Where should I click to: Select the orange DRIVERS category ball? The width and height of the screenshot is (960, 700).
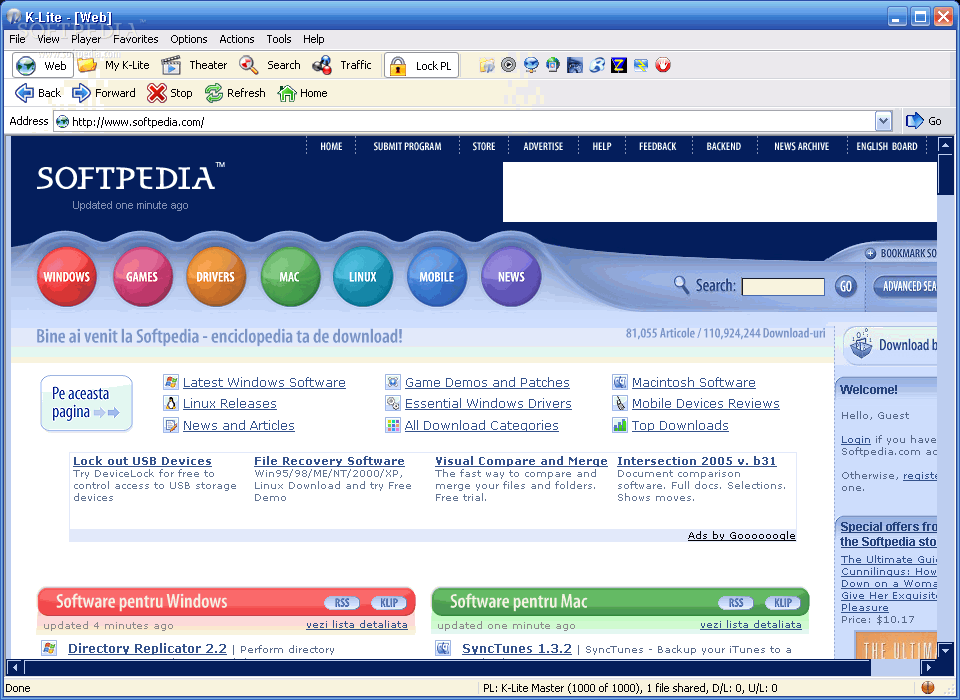[216, 277]
